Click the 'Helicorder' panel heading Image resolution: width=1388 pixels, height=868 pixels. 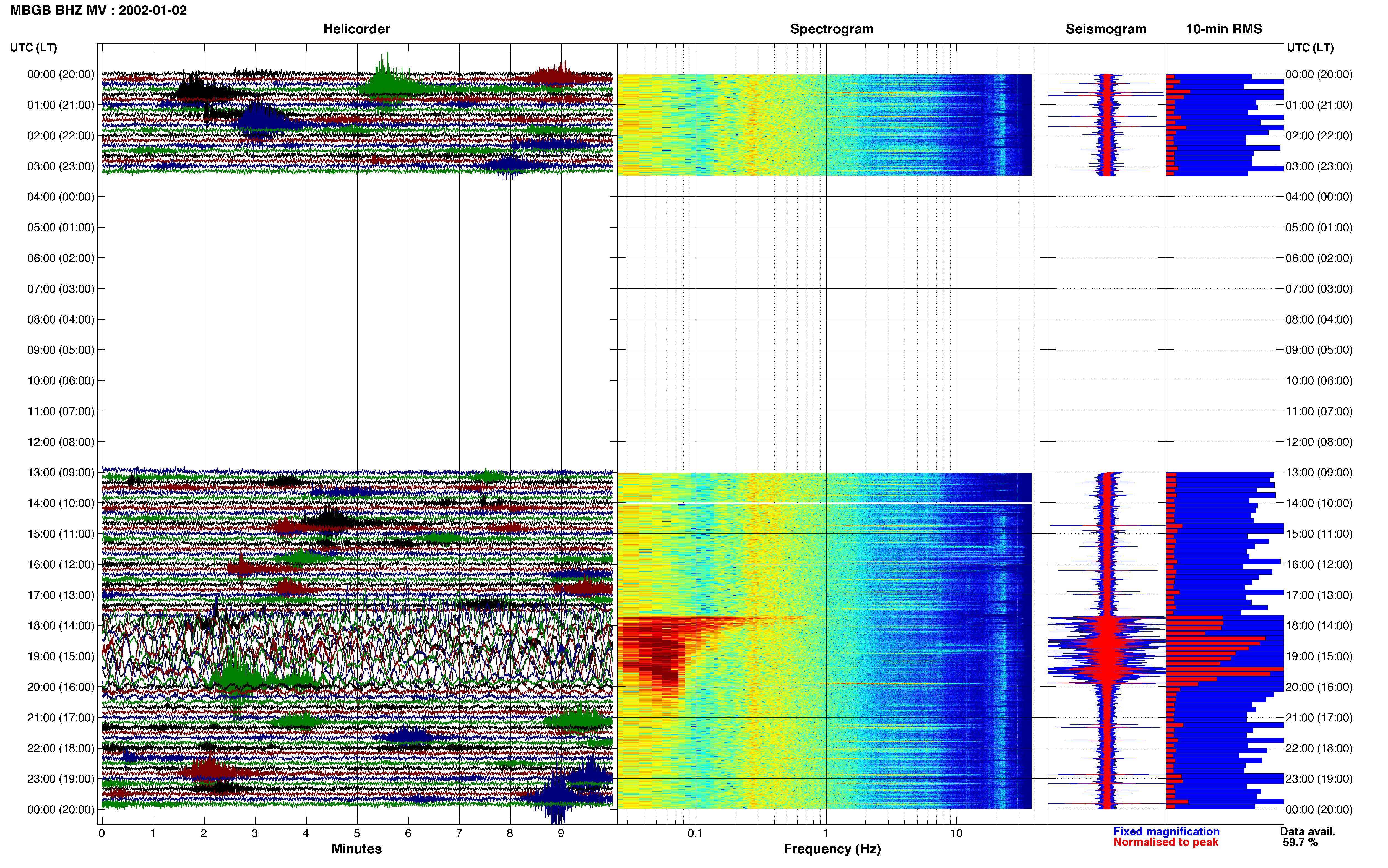pos(356,29)
